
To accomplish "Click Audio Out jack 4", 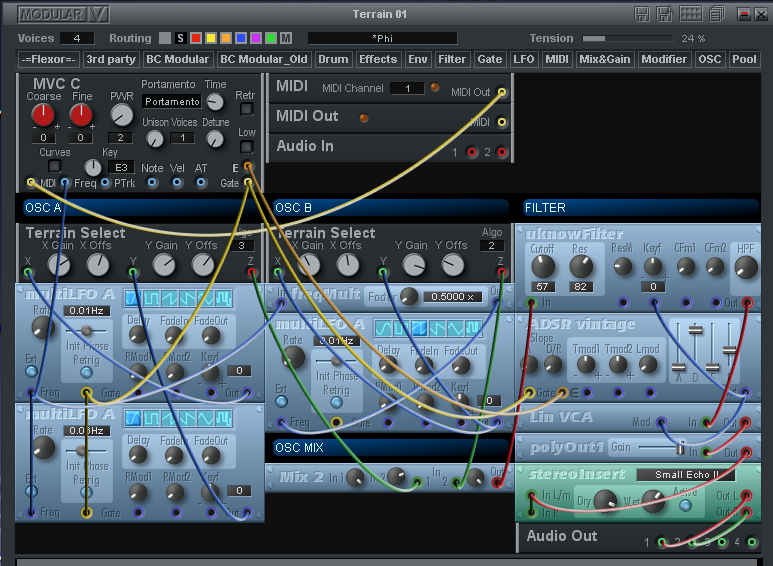I will tap(751, 542).
